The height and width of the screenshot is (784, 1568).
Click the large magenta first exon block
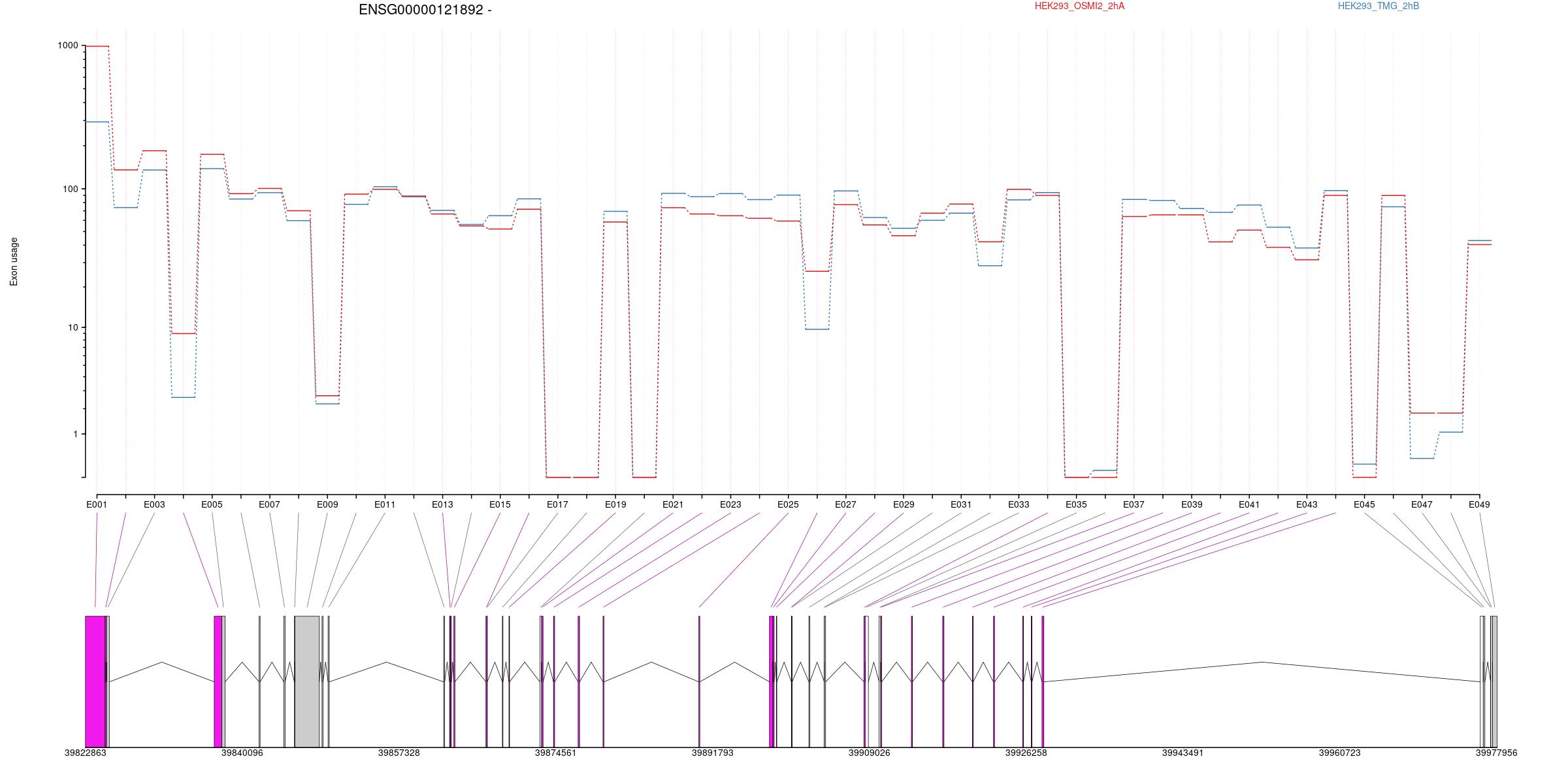pyautogui.click(x=95, y=681)
